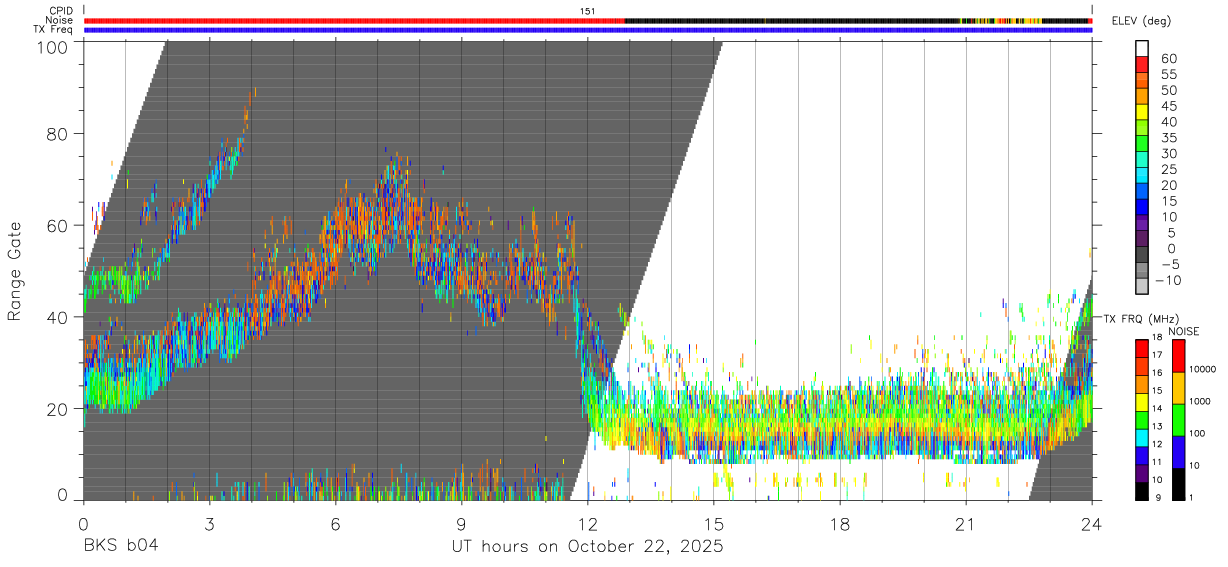Click the Range Gate axis title

click(x=15, y=271)
